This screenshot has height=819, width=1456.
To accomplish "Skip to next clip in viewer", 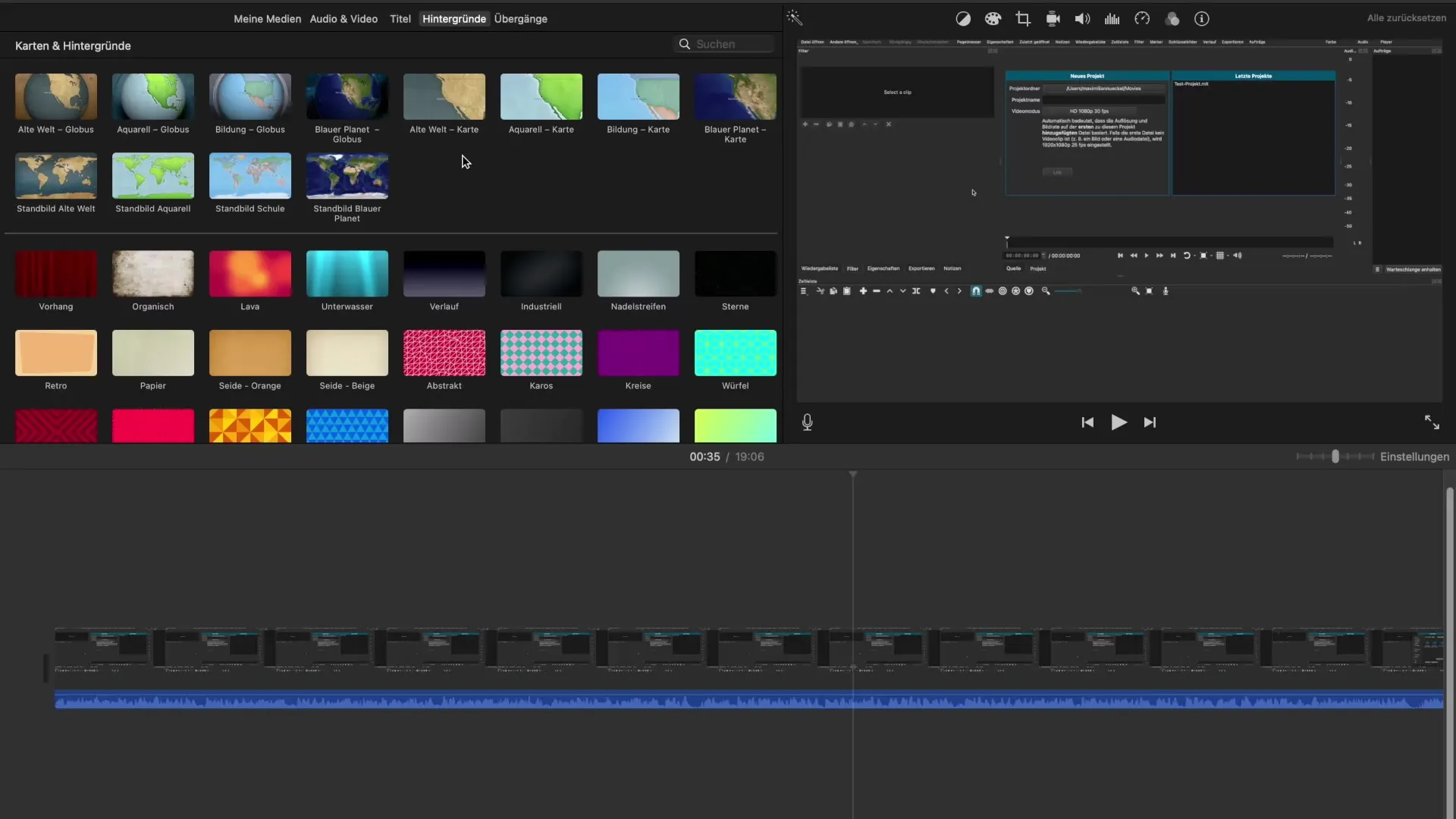I will tap(1150, 422).
